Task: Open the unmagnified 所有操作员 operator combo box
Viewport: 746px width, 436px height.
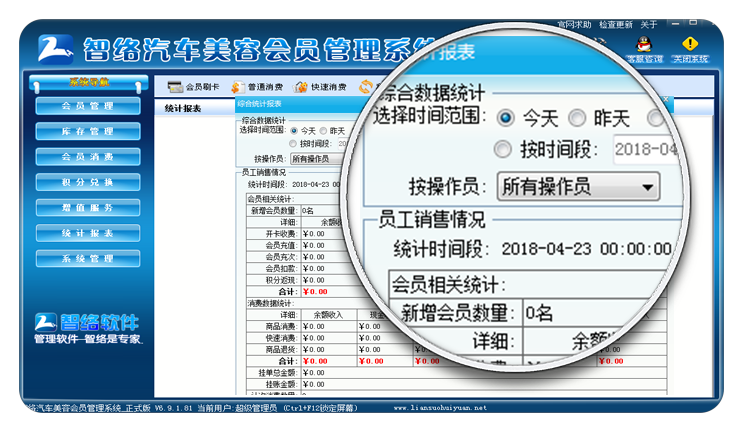Action: point(316,159)
